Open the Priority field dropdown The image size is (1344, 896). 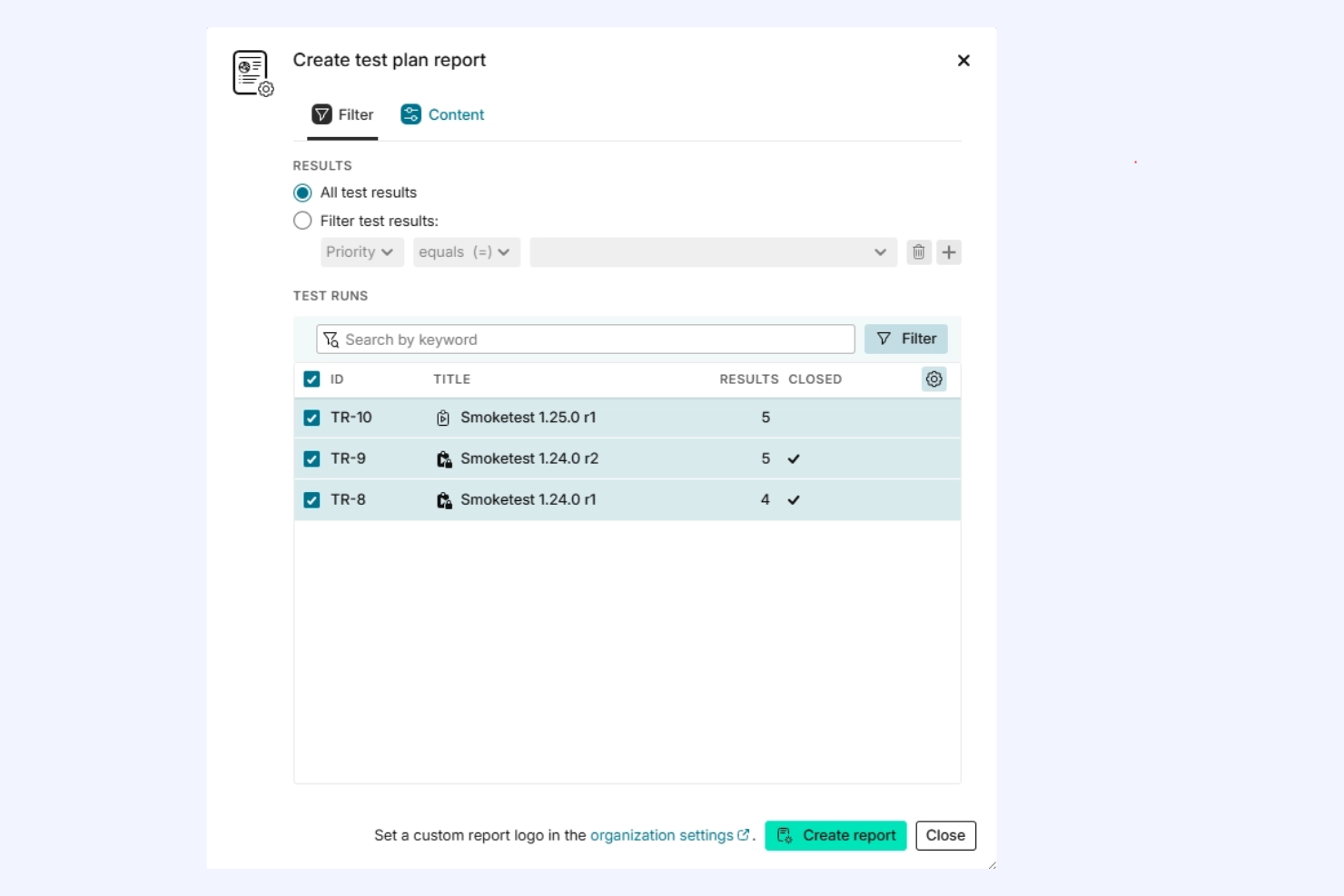[x=361, y=251]
